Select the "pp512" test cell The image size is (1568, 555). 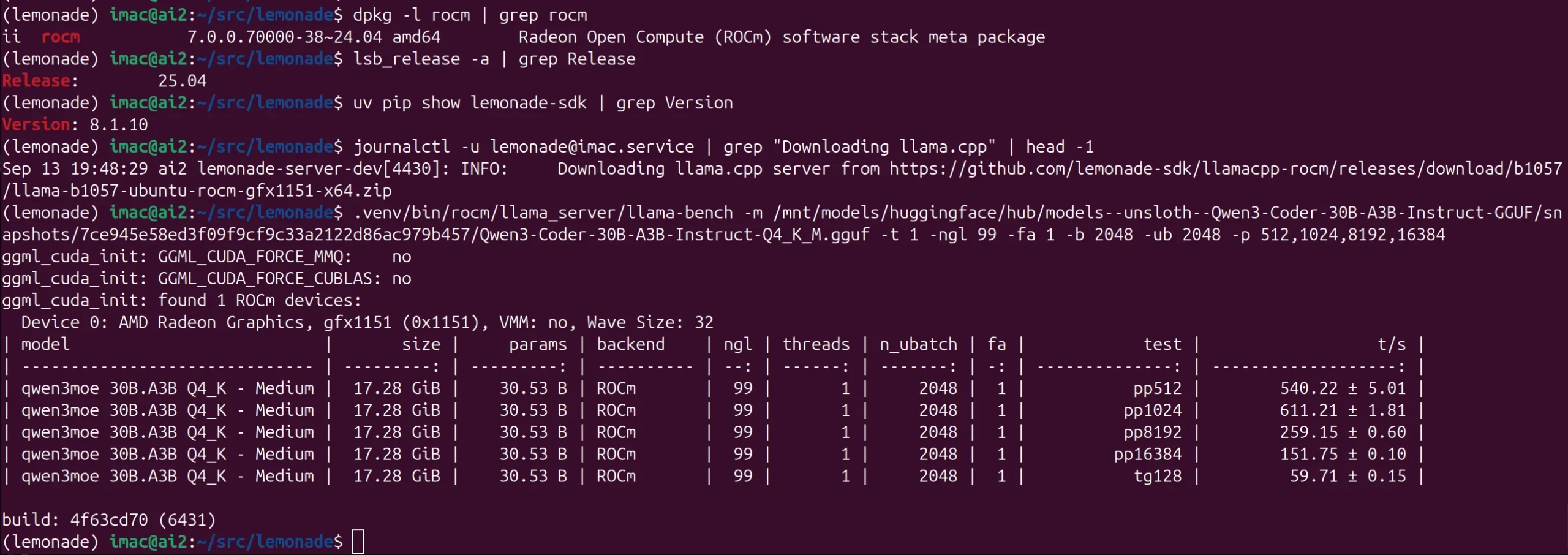[x=1157, y=388]
